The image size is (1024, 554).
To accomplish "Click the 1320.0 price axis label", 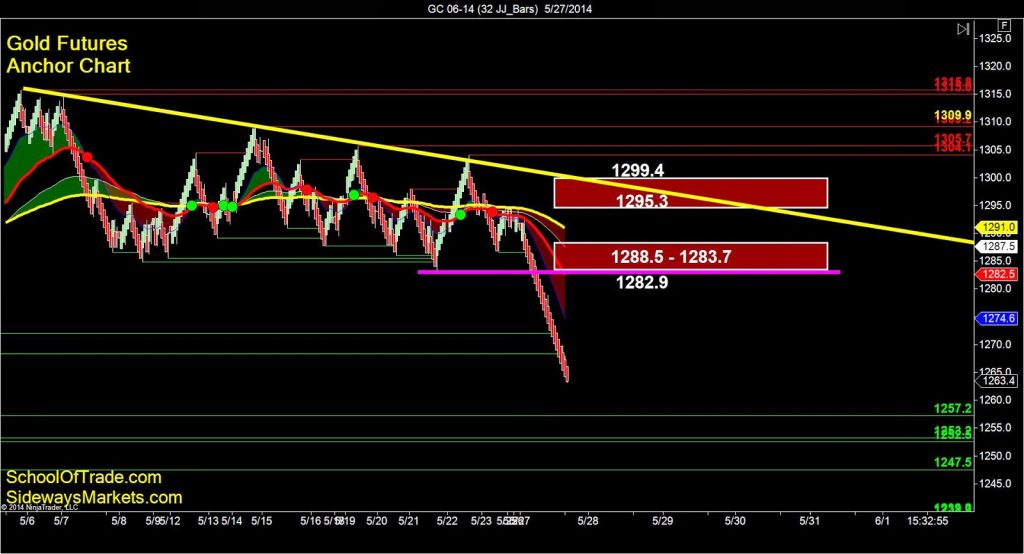I will [996, 66].
